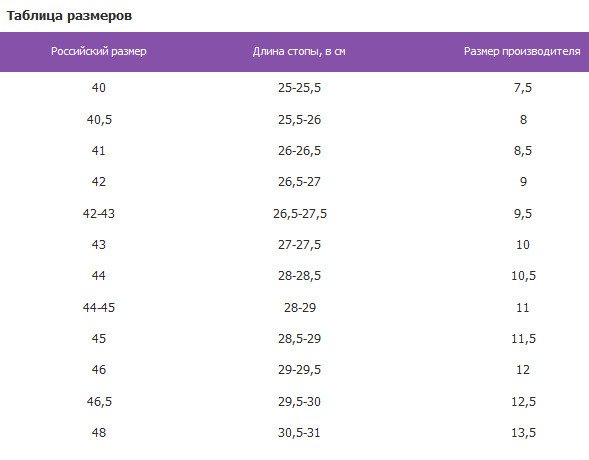Click foot length 29-29,5 cell
Viewport: 589px width, 460px height.
(x=299, y=370)
